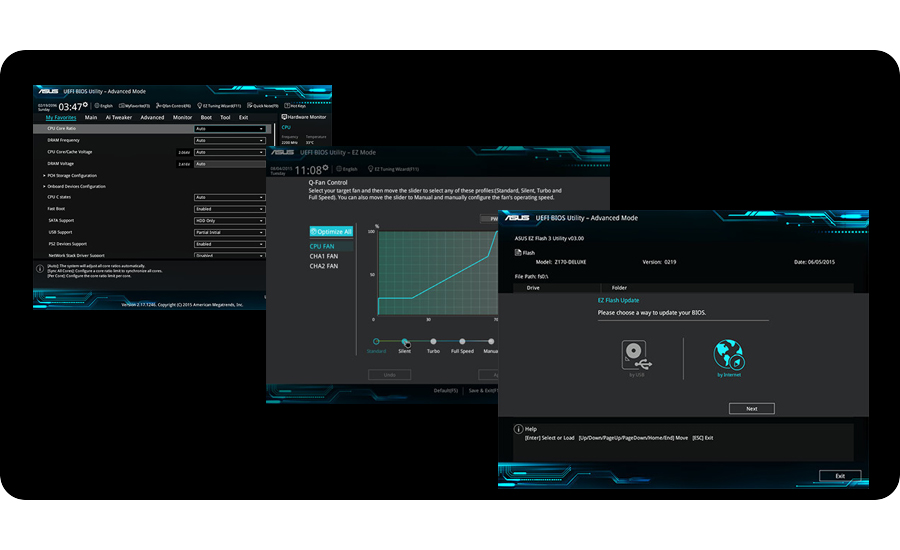Viewport: 900px width, 550px height.
Task: Switch to Main tab in left BIOS window
Action: point(91,117)
